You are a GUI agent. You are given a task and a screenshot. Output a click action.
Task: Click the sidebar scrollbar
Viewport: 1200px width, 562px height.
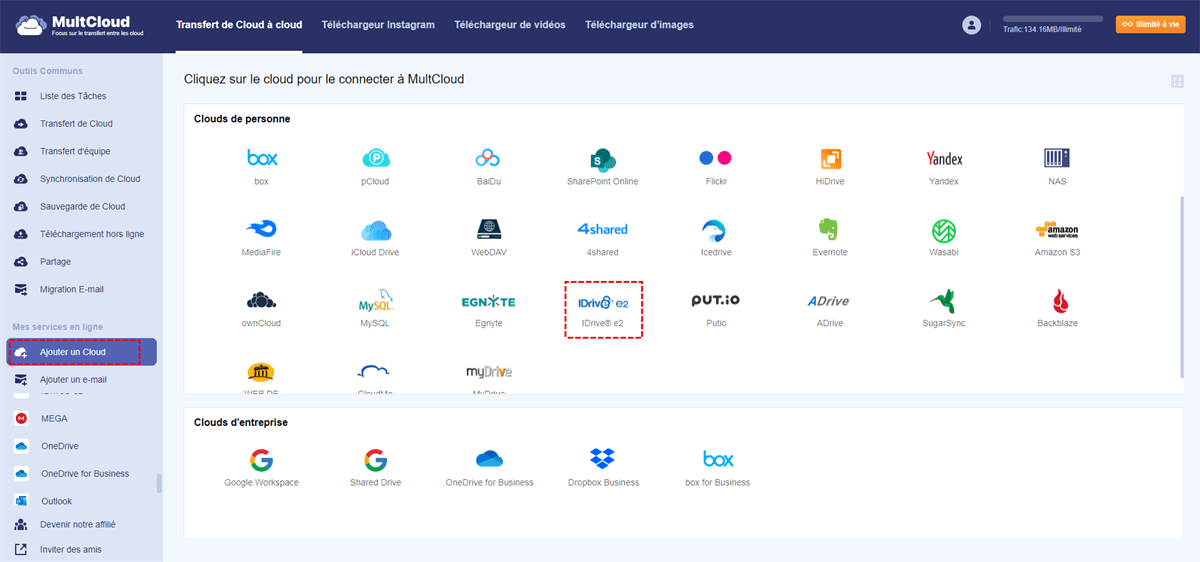coord(159,484)
